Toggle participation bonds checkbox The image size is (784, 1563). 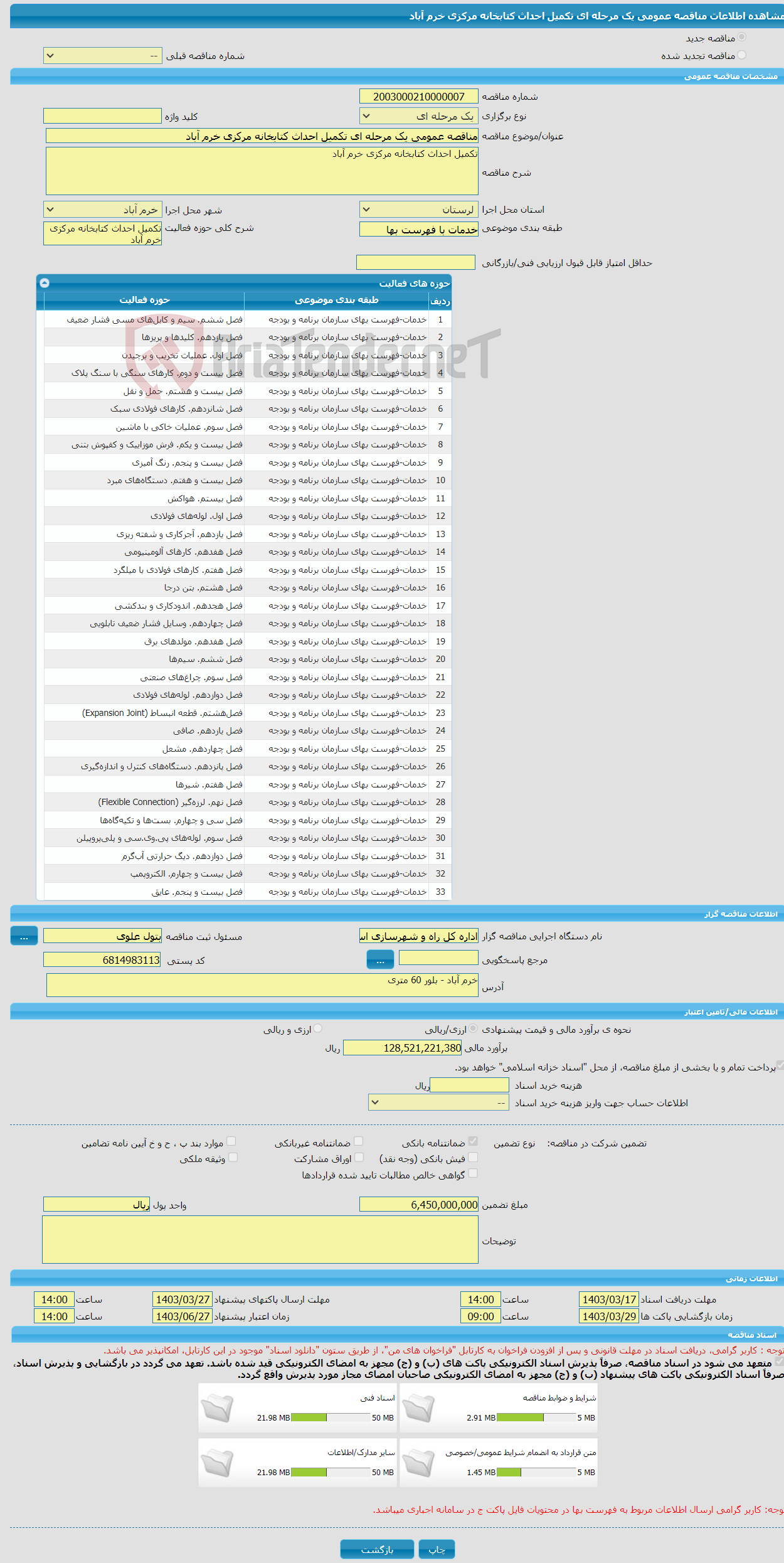[x=359, y=1157]
